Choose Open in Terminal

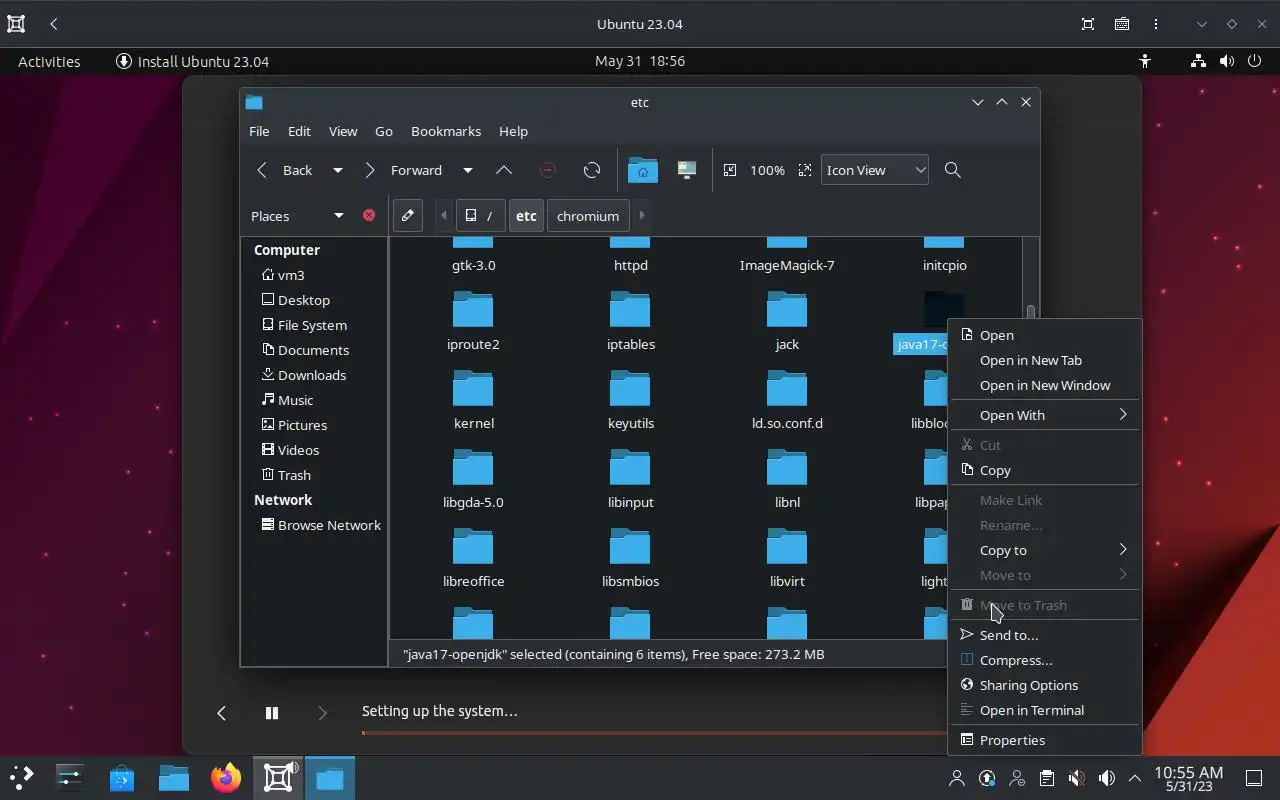click(x=1044, y=710)
